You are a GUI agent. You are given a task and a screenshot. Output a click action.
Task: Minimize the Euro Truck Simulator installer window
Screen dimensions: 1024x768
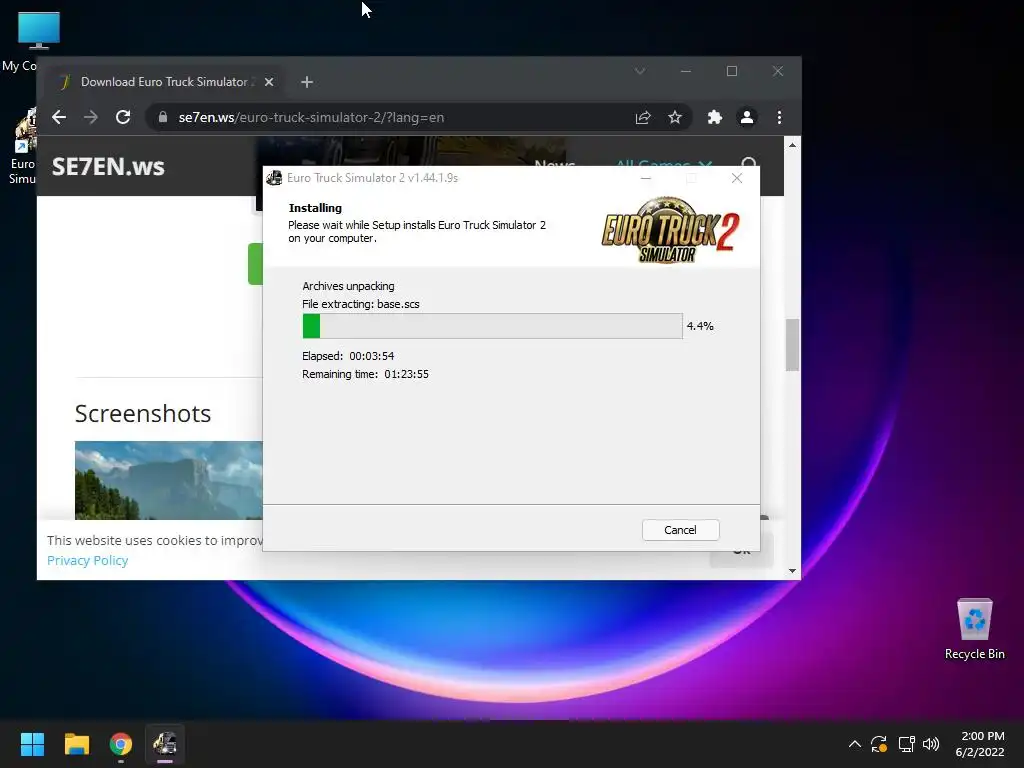click(x=646, y=178)
